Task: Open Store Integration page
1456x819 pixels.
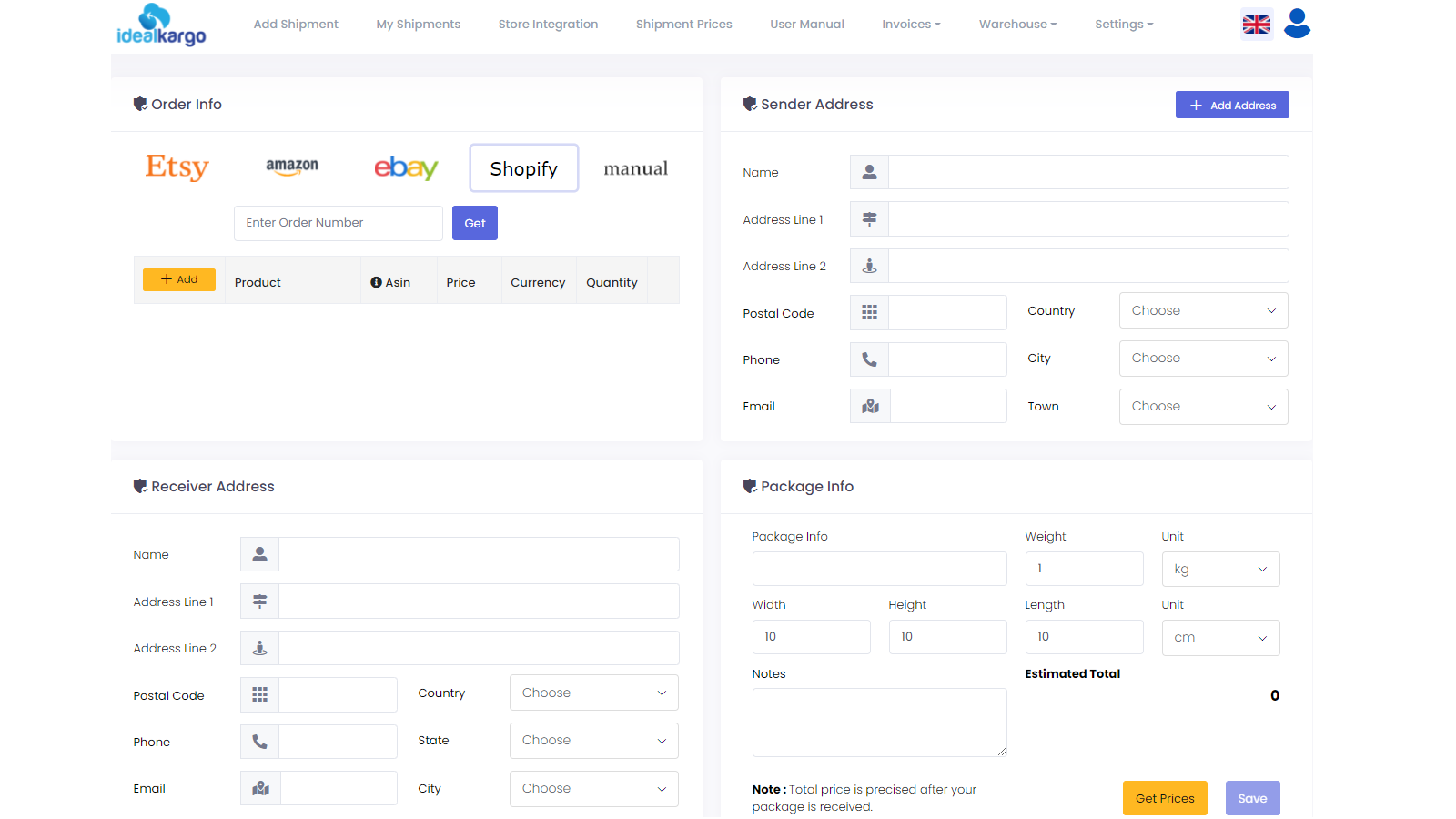Action: [x=548, y=25]
